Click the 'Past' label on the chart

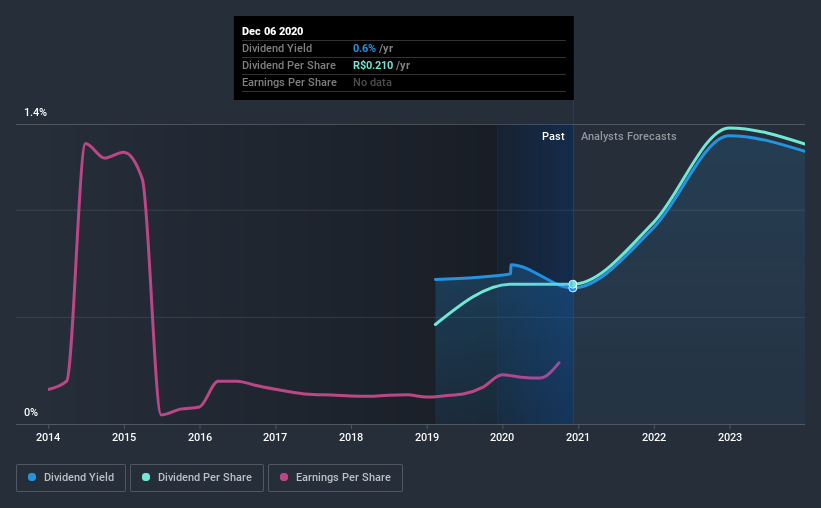pyautogui.click(x=553, y=136)
